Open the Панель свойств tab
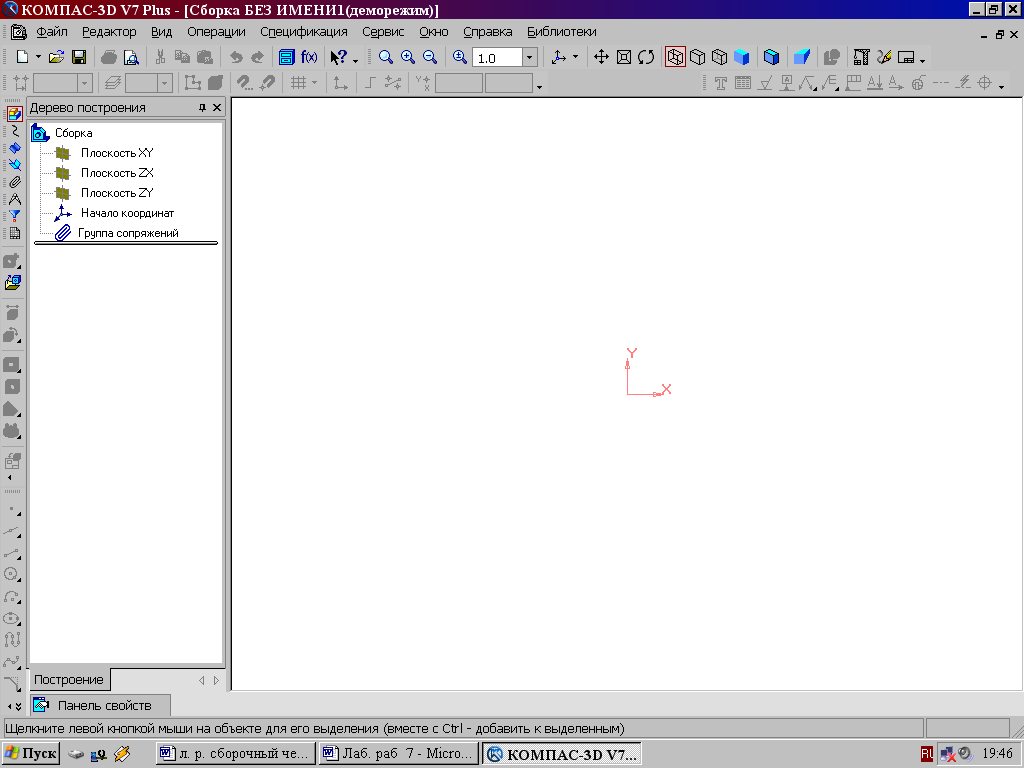This screenshot has height=768, width=1024. [x=100, y=705]
